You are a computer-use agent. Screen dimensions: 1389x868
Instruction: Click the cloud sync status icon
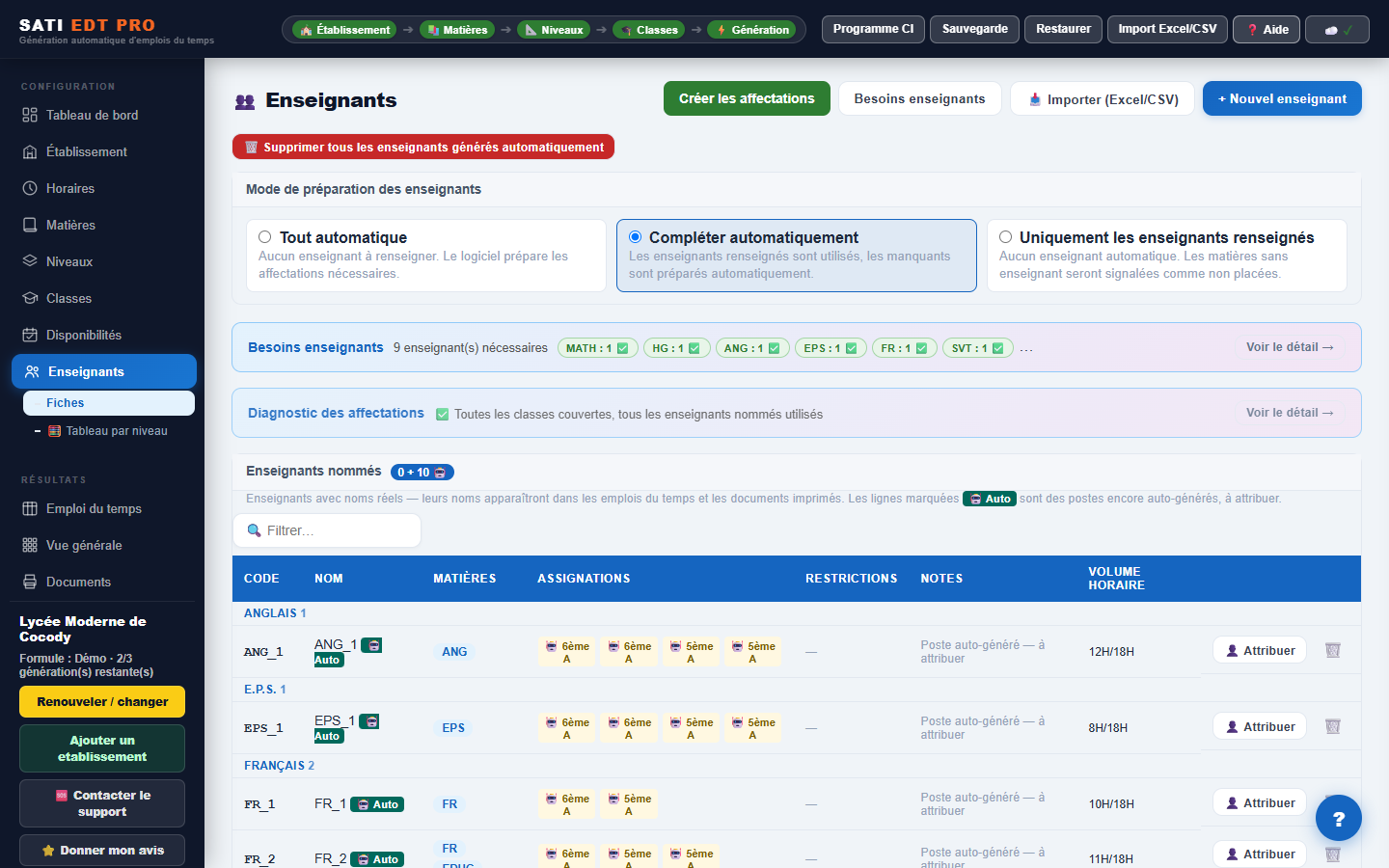[1337, 29]
